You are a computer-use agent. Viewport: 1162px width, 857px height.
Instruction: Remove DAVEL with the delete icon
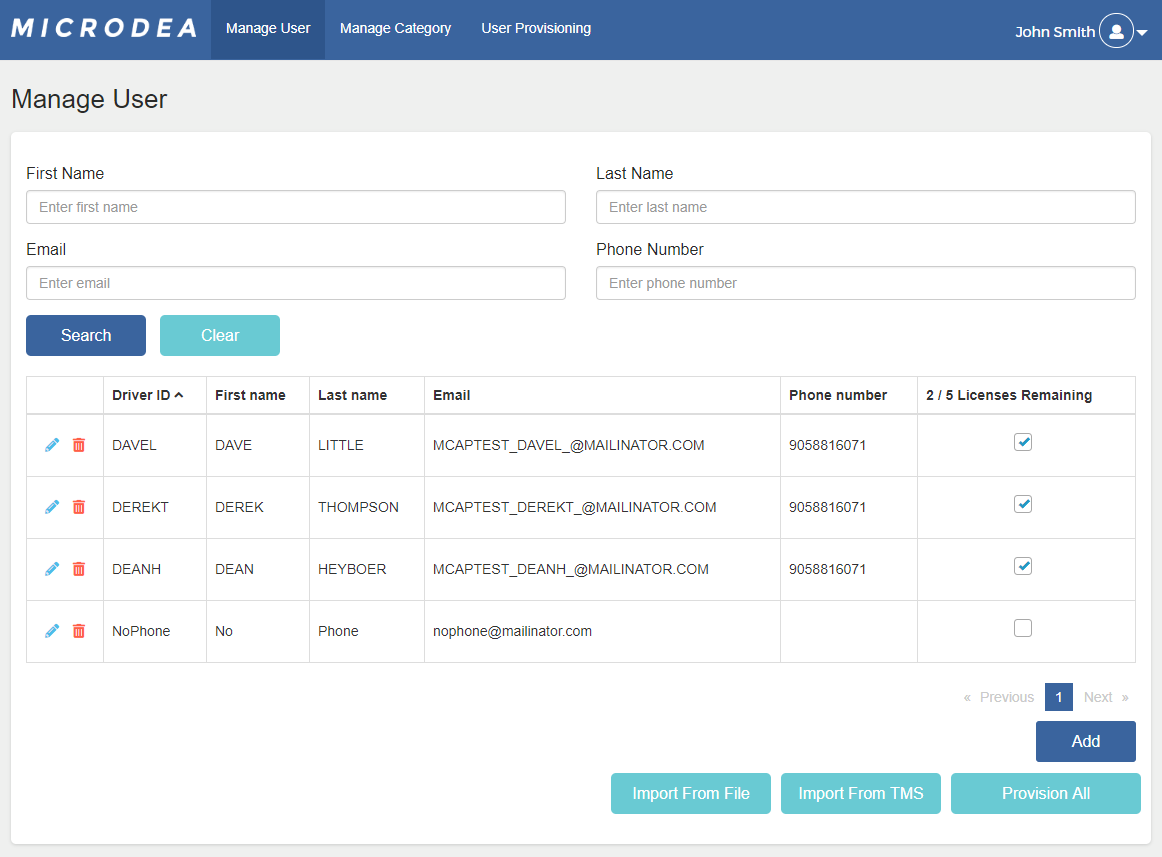pyautogui.click(x=79, y=444)
